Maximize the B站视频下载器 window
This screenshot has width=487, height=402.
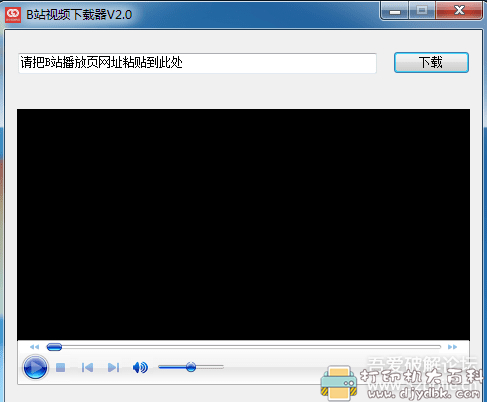click(422, 11)
